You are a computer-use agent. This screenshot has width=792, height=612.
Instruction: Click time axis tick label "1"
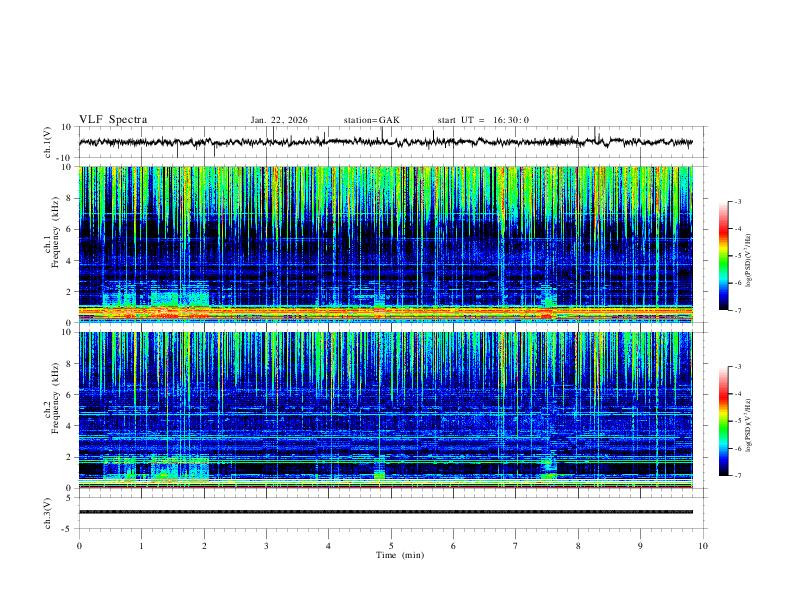click(x=141, y=546)
